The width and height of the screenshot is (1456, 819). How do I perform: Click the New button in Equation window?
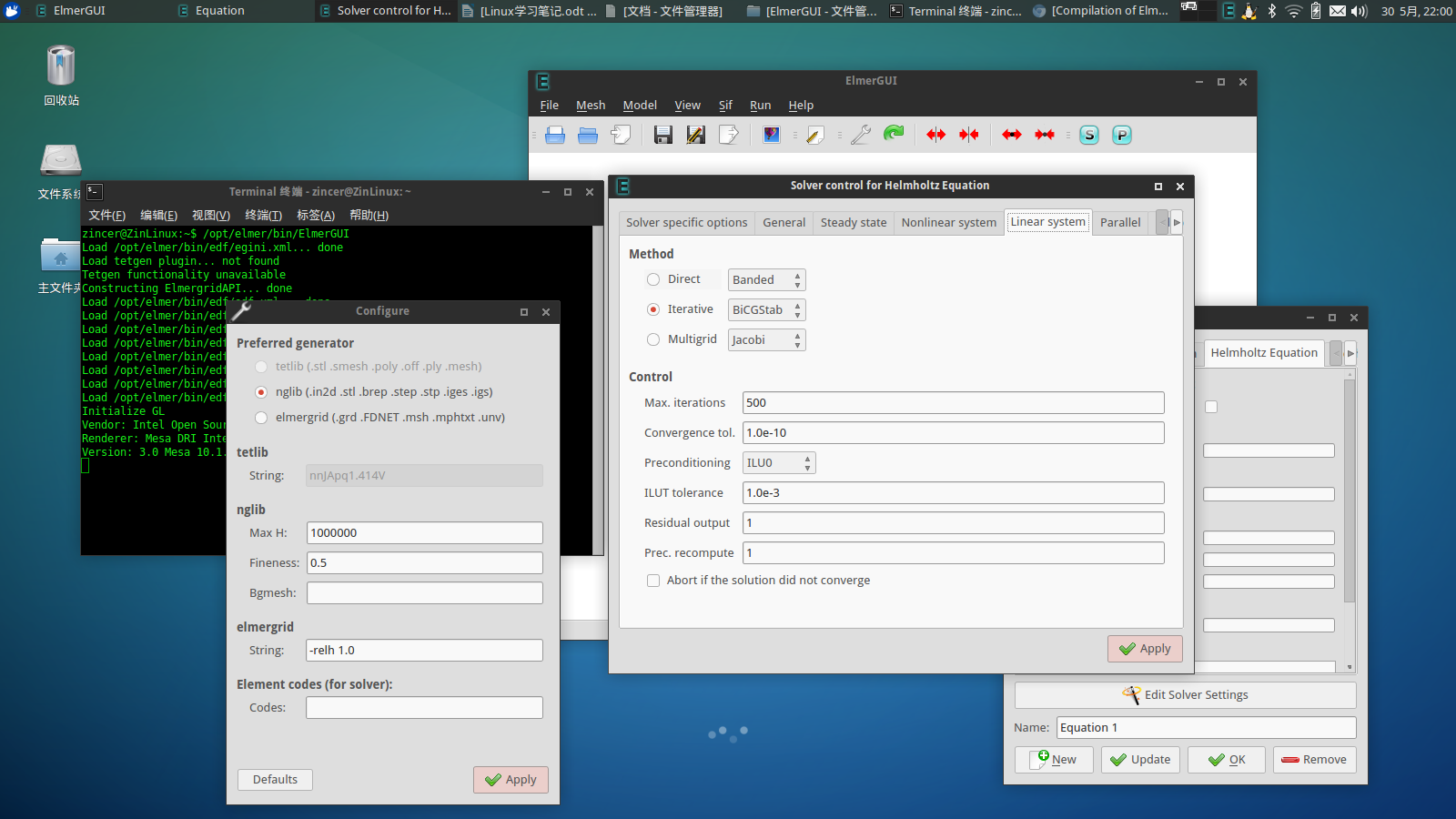tap(1054, 760)
